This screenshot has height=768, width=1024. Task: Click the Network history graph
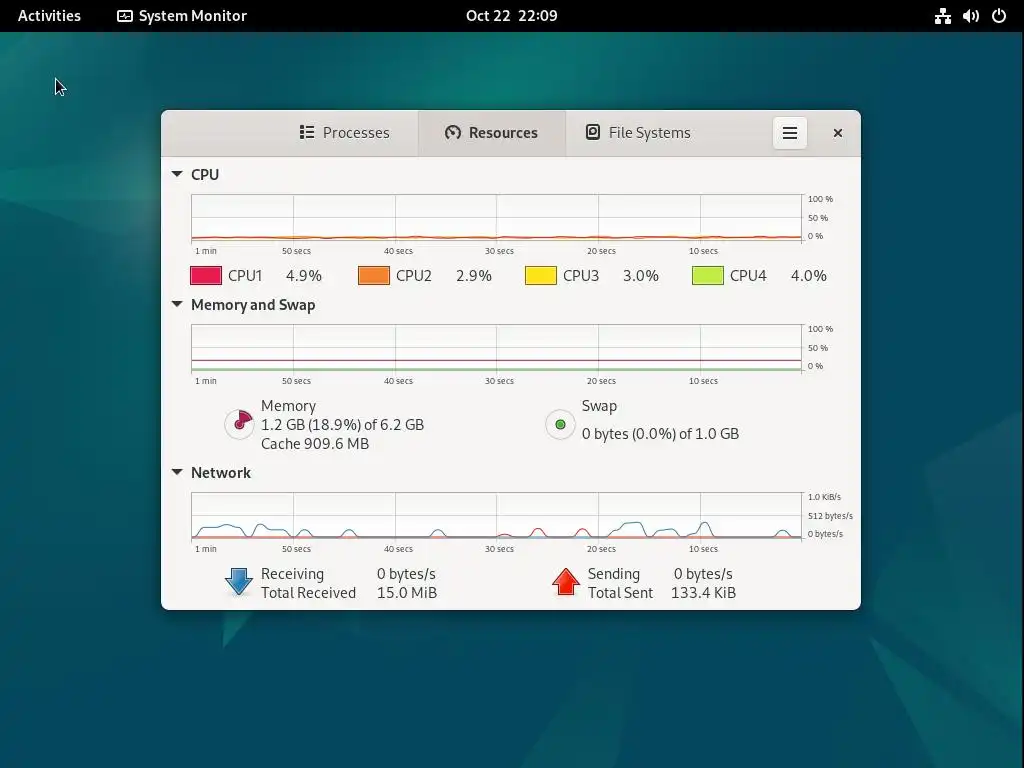pos(496,515)
